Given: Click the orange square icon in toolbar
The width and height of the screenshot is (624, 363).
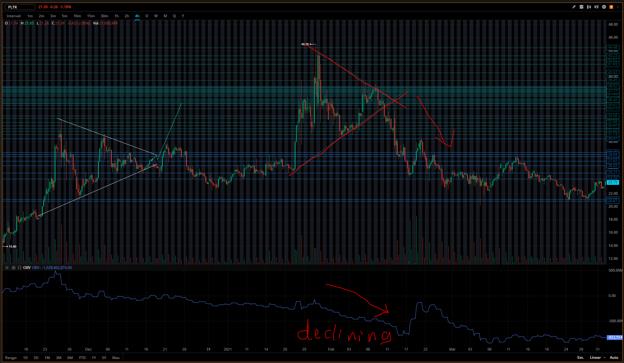Looking at the screenshot, I should pyautogui.click(x=611, y=7).
